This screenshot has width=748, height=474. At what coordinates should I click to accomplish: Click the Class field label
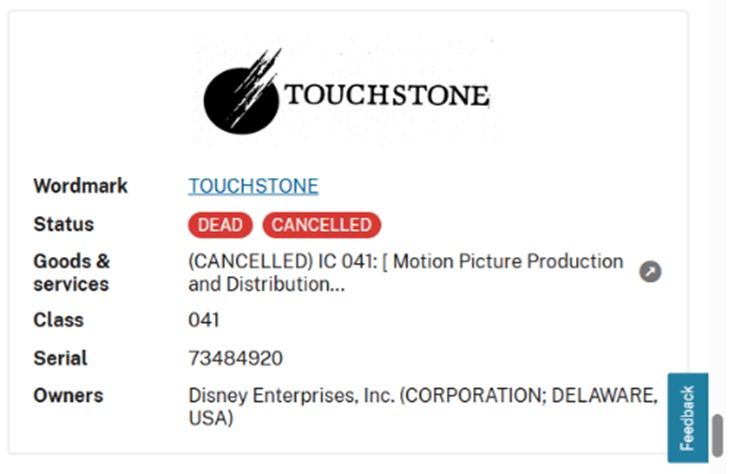point(58,320)
